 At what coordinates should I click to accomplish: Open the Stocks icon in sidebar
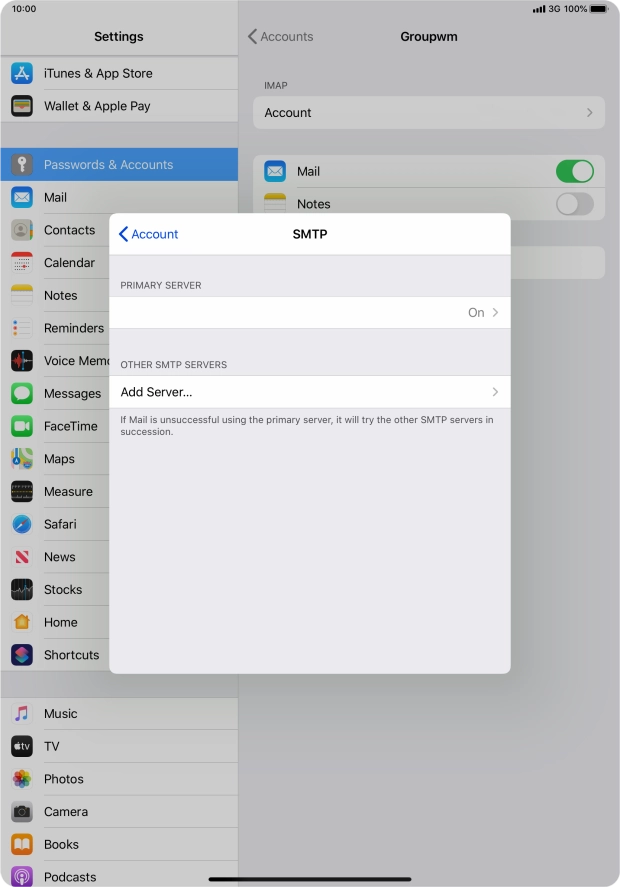pos(22,590)
